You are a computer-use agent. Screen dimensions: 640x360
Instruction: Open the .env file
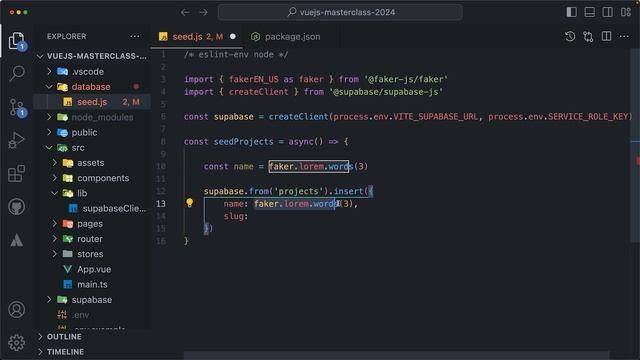point(92,315)
